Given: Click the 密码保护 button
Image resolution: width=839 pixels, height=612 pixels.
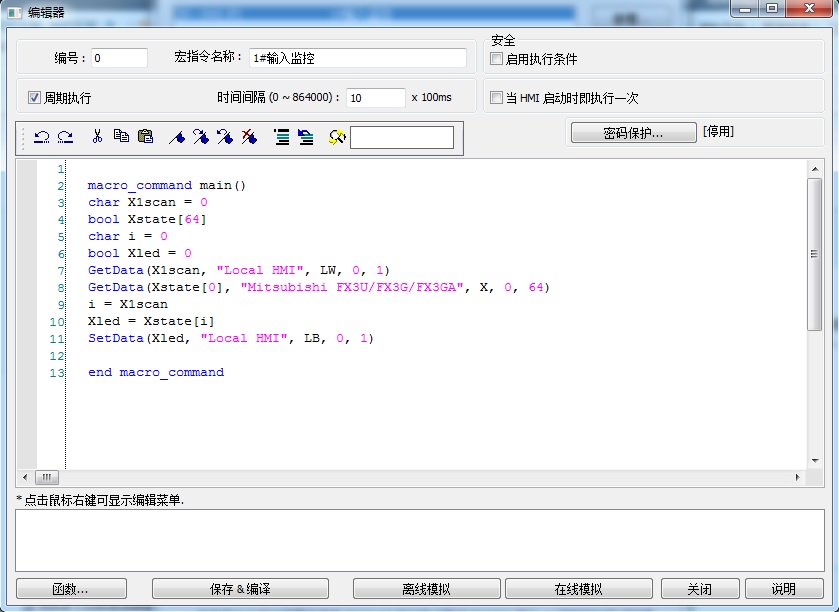Looking at the screenshot, I should click(x=633, y=132).
